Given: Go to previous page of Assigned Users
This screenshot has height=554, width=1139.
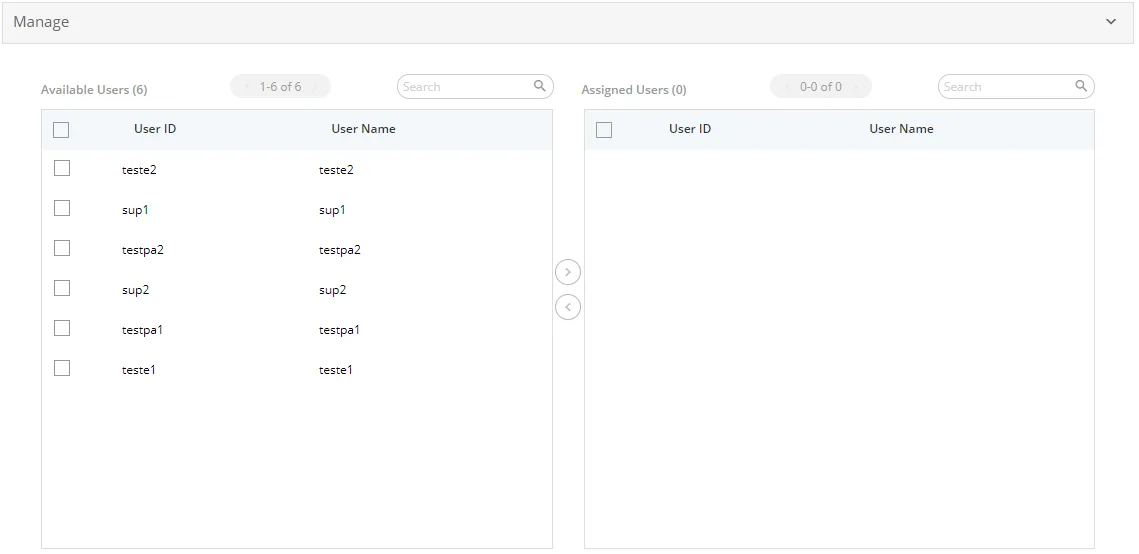Looking at the screenshot, I should point(786,87).
